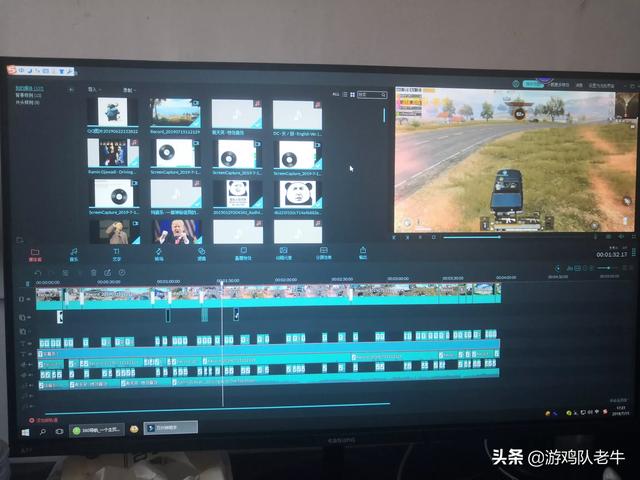Expand the Record dropdown beside Import
The height and width of the screenshot is (480, 640).
(x=129, y=89)
